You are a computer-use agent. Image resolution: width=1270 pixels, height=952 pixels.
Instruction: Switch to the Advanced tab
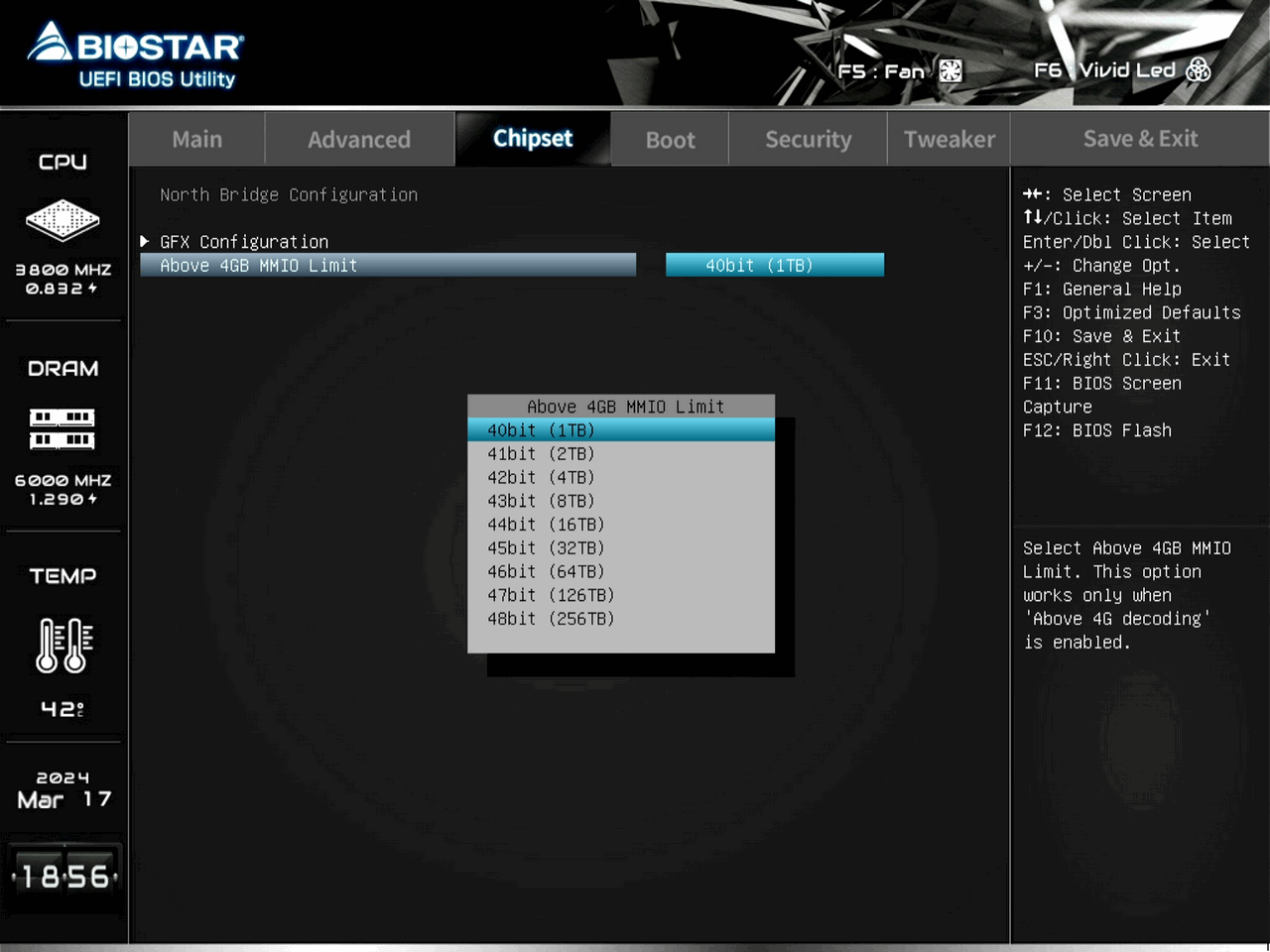point(359,139)
